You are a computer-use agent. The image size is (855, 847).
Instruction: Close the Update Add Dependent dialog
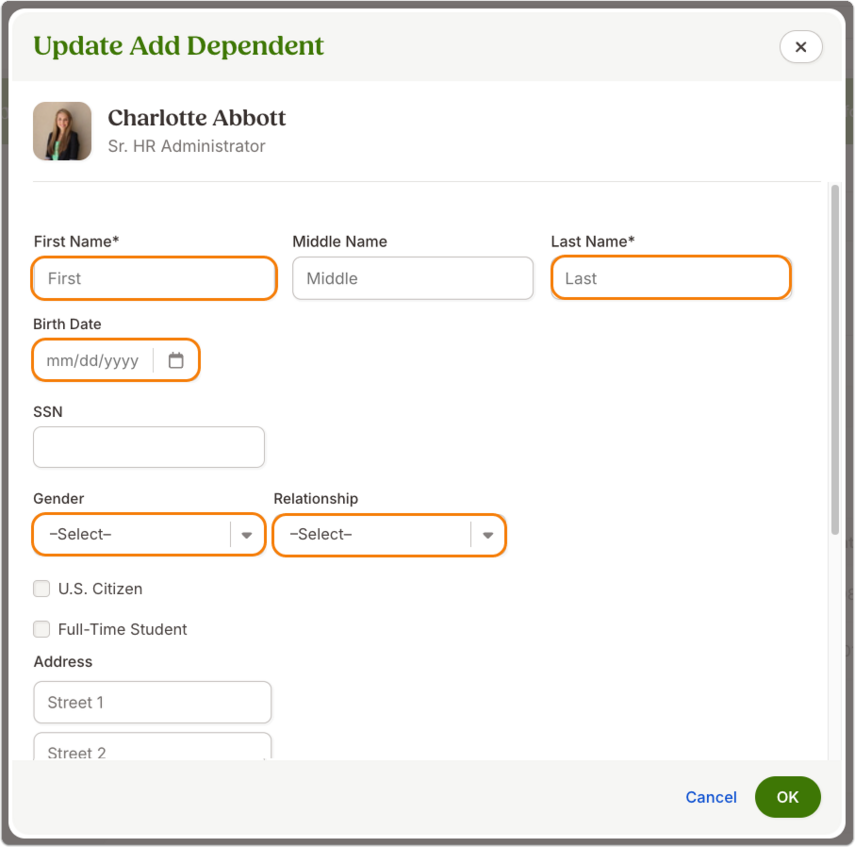coord(800,47)
